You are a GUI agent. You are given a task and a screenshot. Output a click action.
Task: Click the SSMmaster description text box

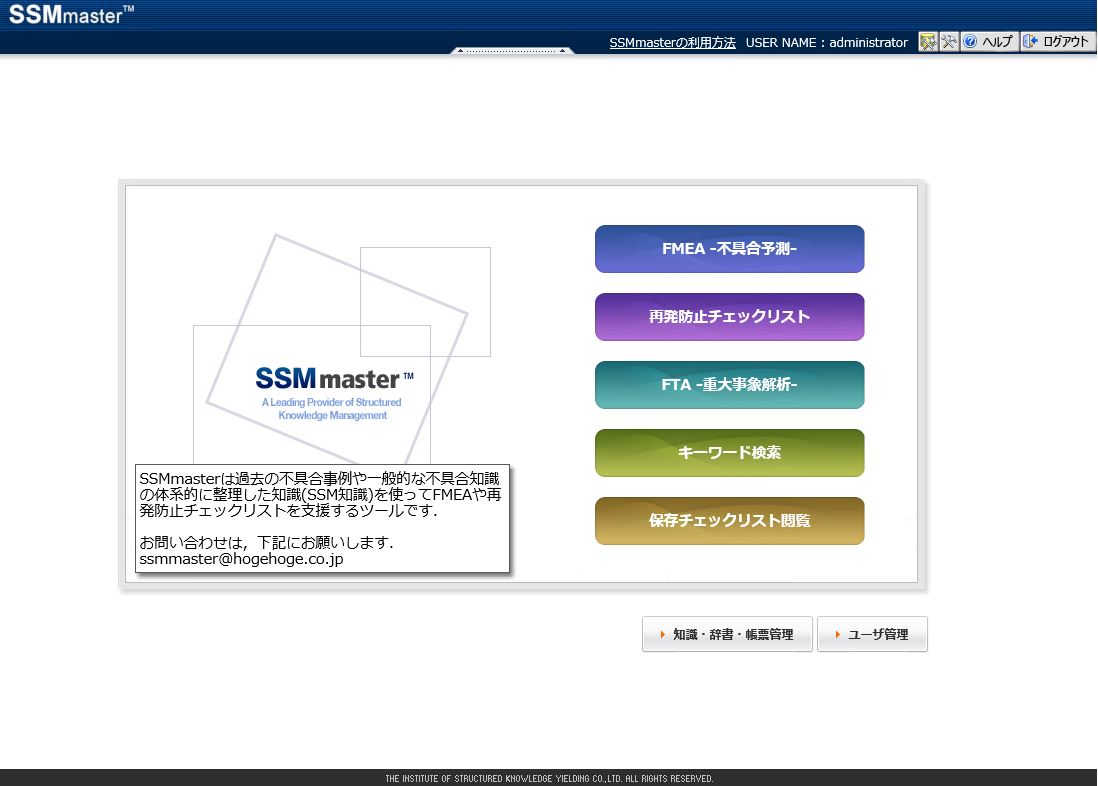[322, 517]
